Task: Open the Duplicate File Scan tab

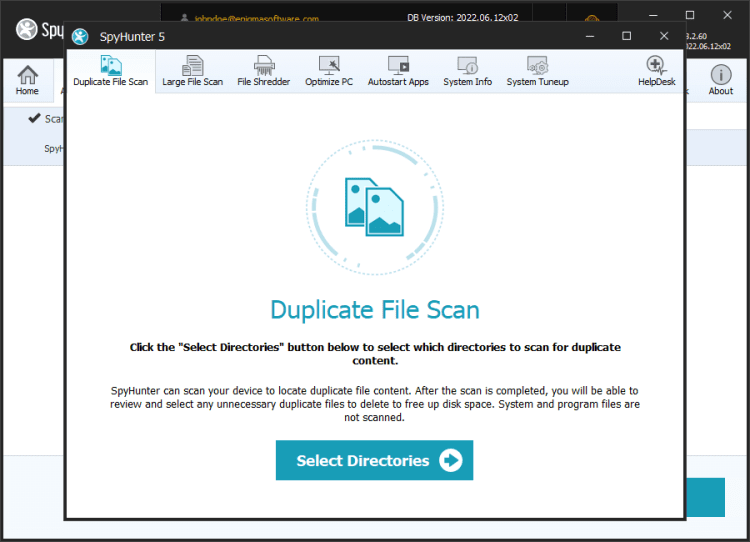Action: pos(110,71)
